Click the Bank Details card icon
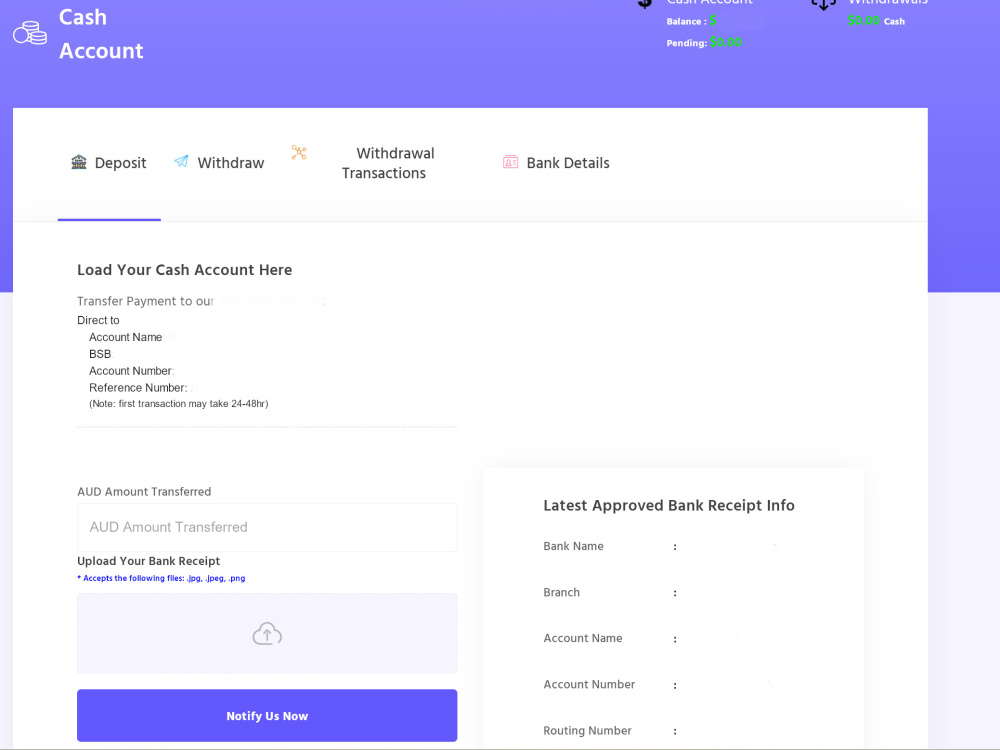The image size is (1000, 750). click(510, 162)
